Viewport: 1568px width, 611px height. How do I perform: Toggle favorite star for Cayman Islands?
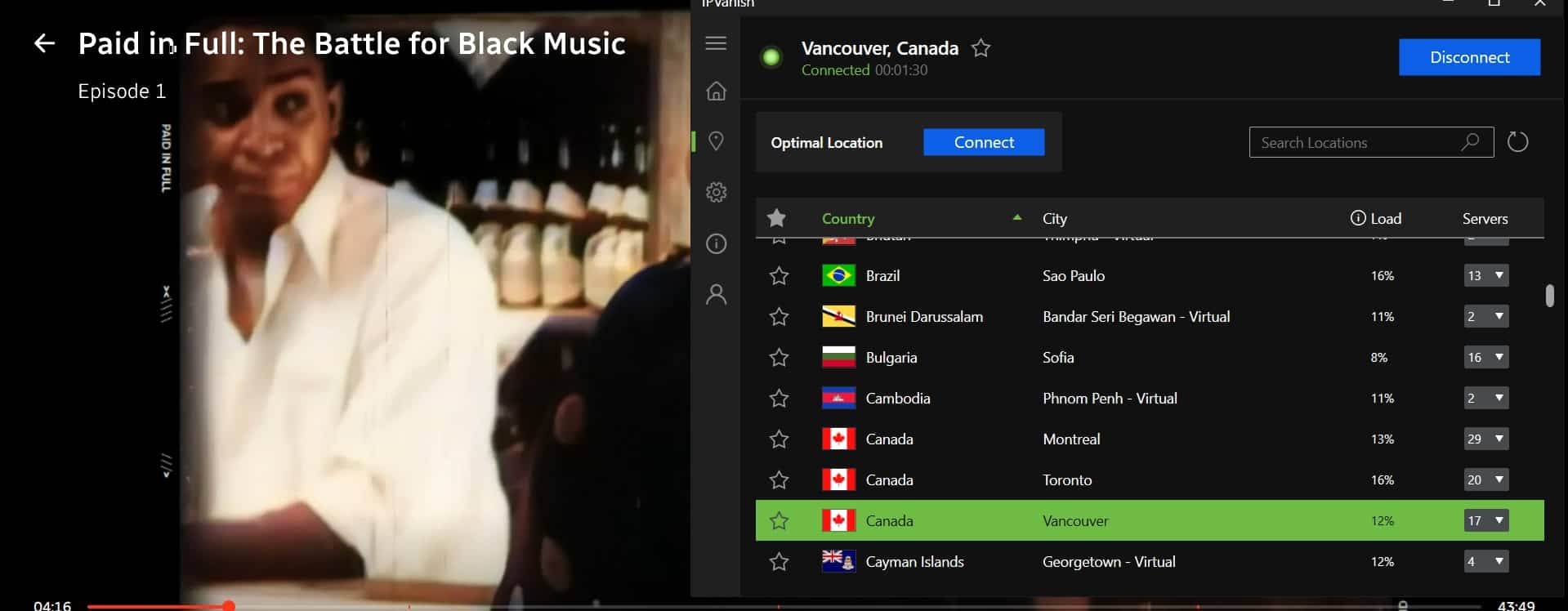point(779,561)
